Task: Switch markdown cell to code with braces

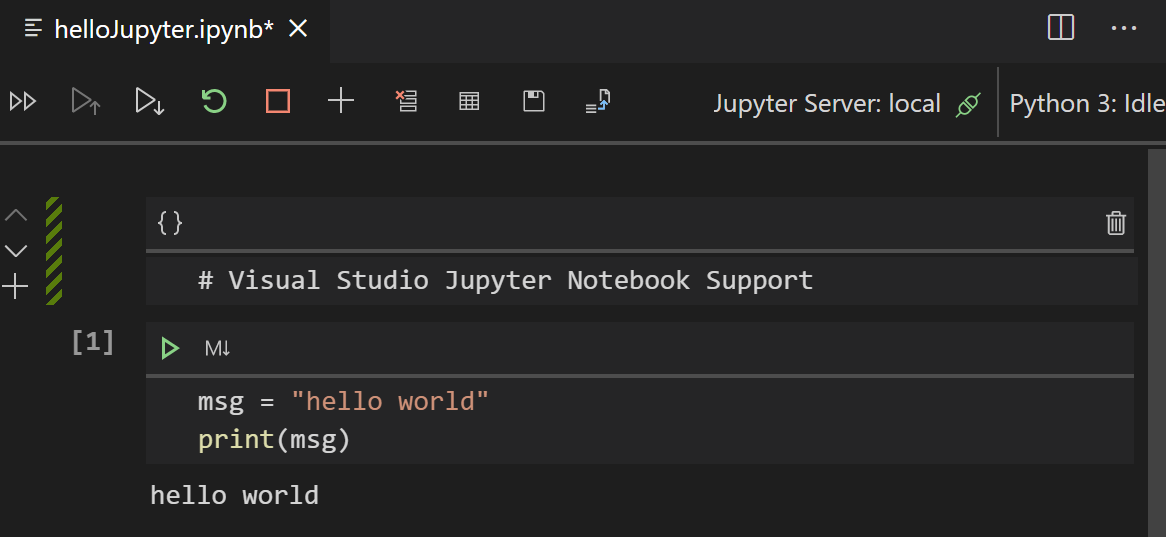Action: click(170, 222)
